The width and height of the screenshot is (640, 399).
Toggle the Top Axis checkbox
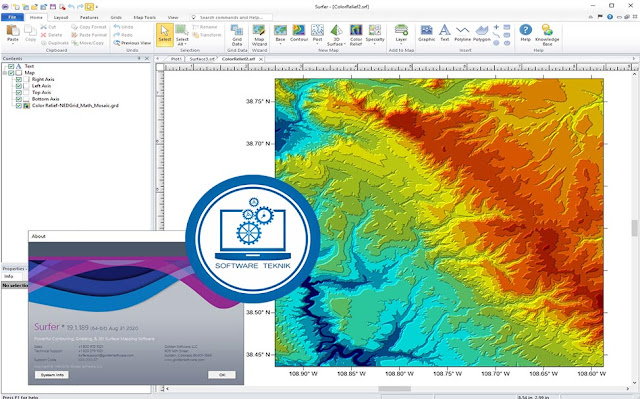click(x=18, y=92)
